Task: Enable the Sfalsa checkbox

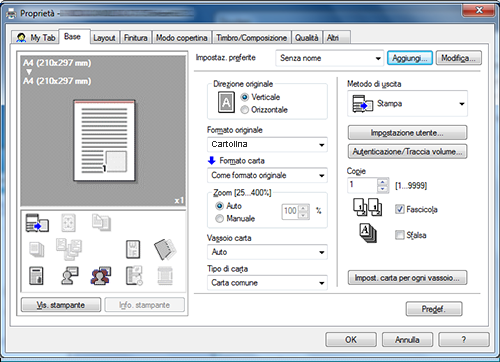Action: coord(399,235)
